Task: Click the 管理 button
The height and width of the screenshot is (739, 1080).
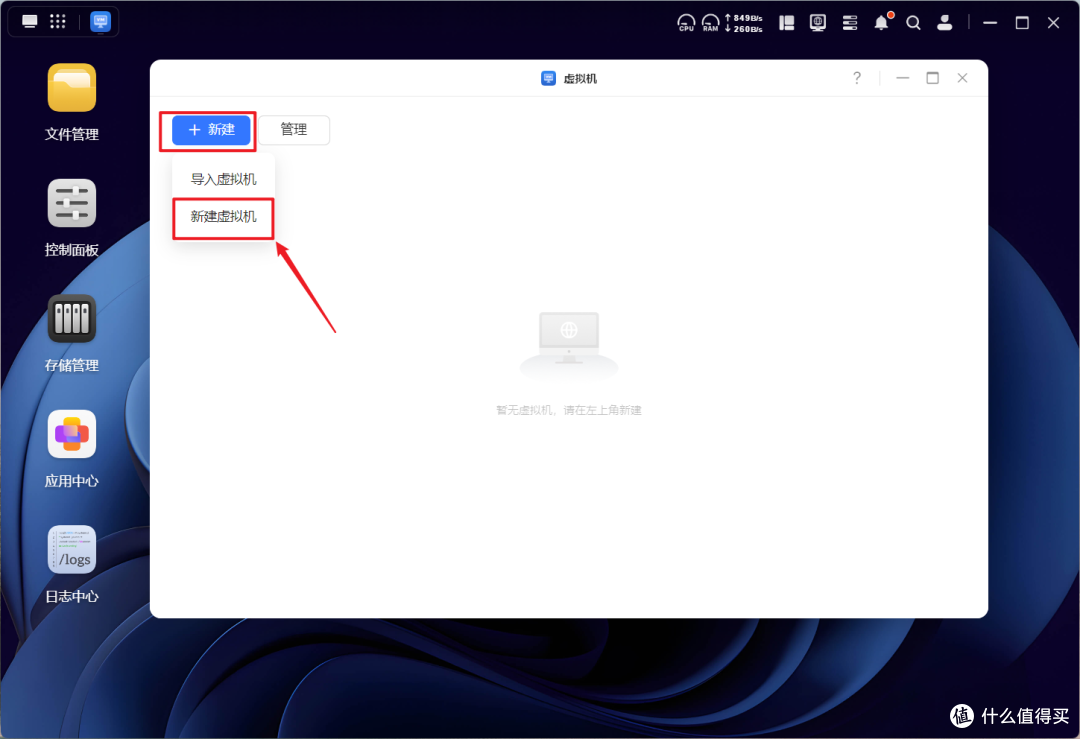Action: (294, 129)
